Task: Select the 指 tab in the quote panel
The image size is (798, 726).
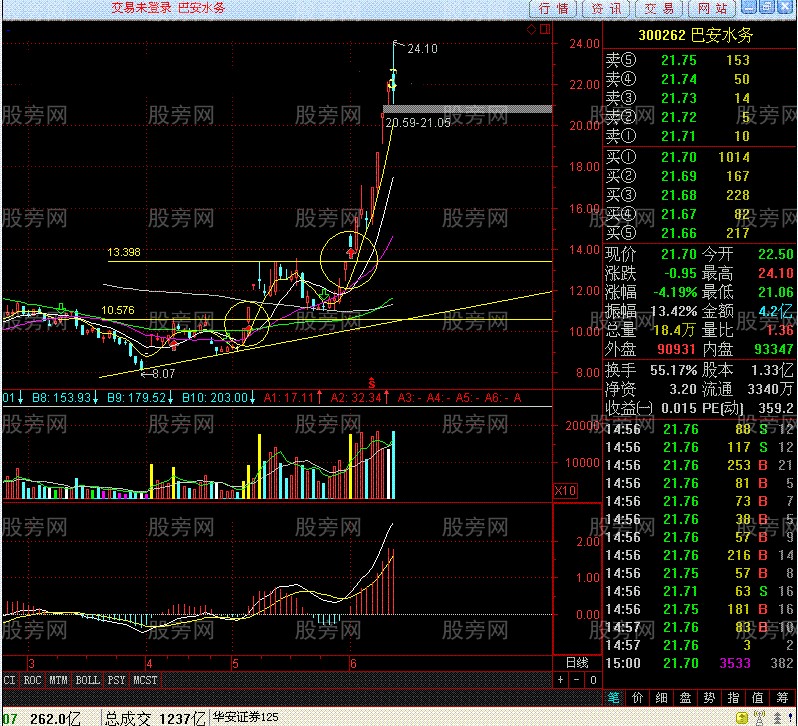Action: click(x=733, y=698)
